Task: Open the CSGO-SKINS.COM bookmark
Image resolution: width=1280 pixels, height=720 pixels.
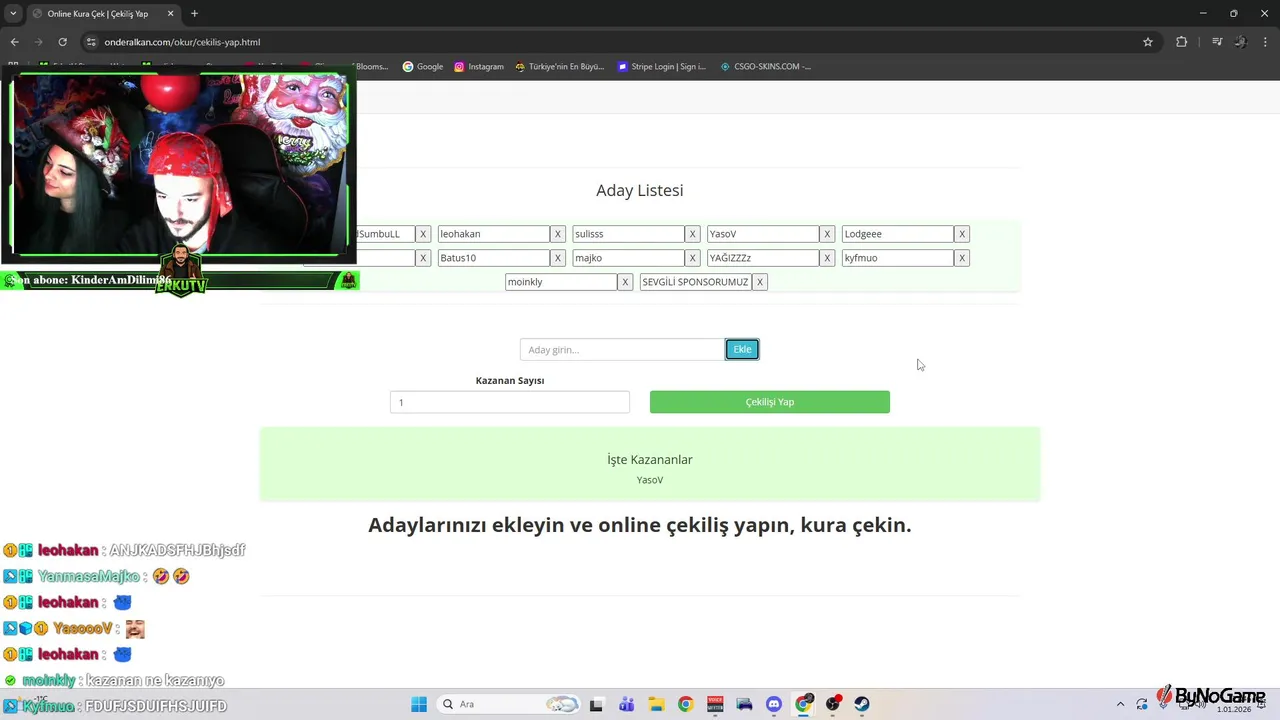Action: (x=766, y=67)
